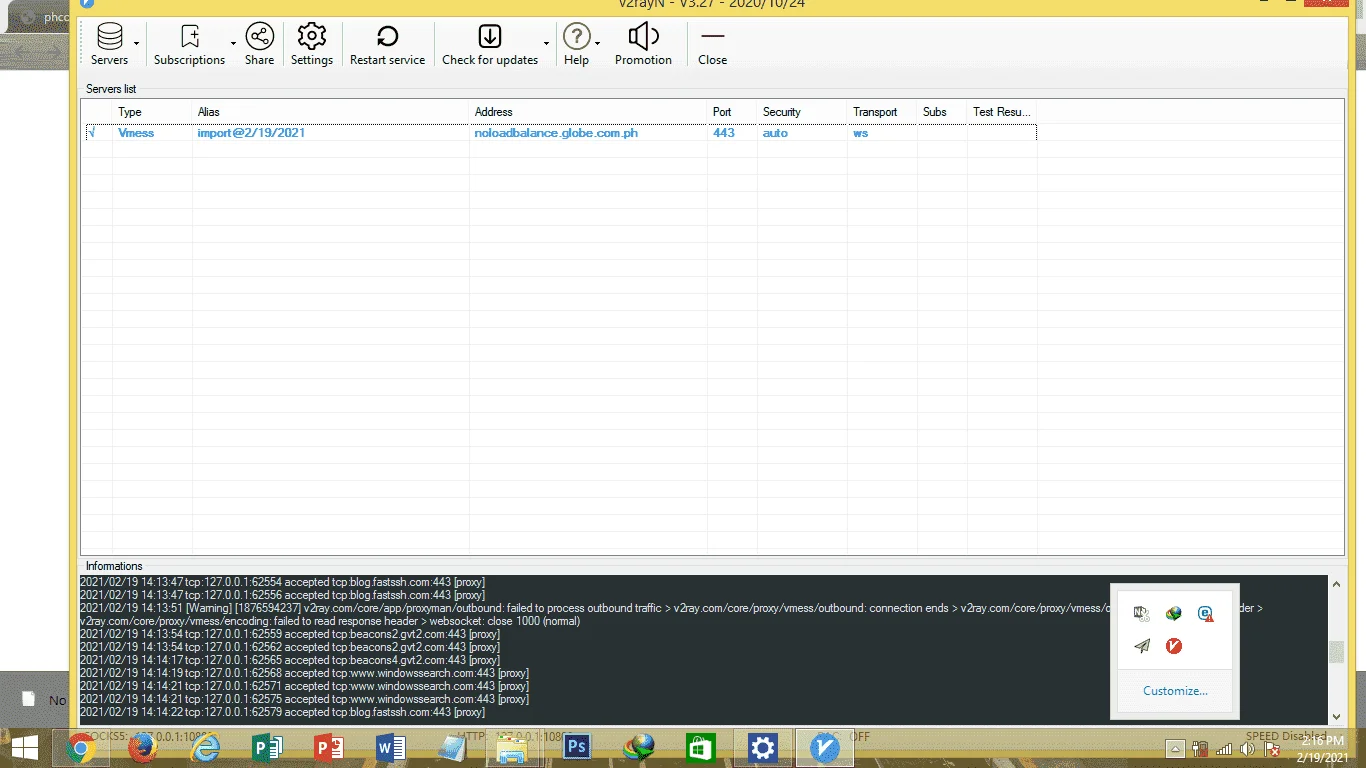Sort servers by the Type column header
1366x768 pixels.
coord(152,112)
